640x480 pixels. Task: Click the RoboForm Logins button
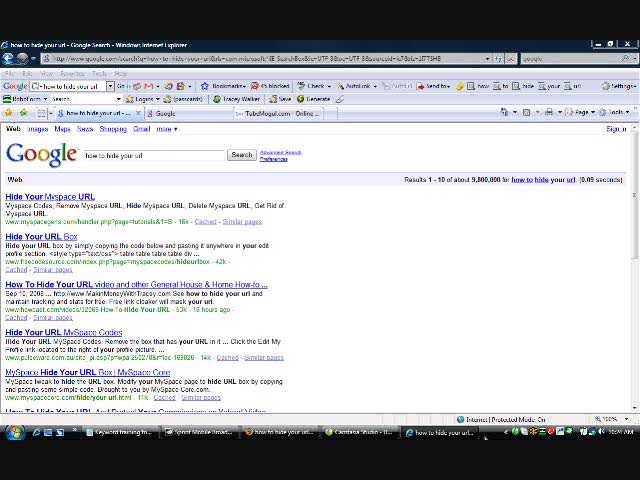pos(142,99)
